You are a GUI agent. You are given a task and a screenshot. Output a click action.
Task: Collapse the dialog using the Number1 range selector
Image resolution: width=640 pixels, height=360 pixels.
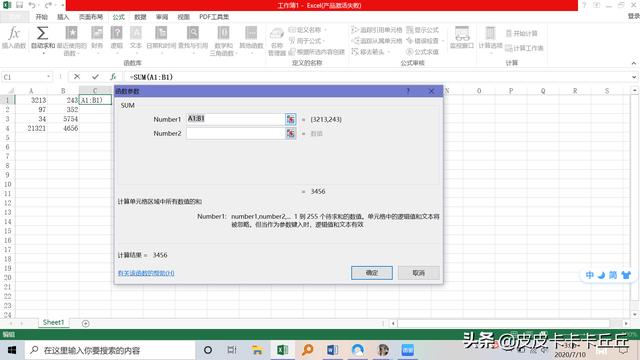click(291, 119)
